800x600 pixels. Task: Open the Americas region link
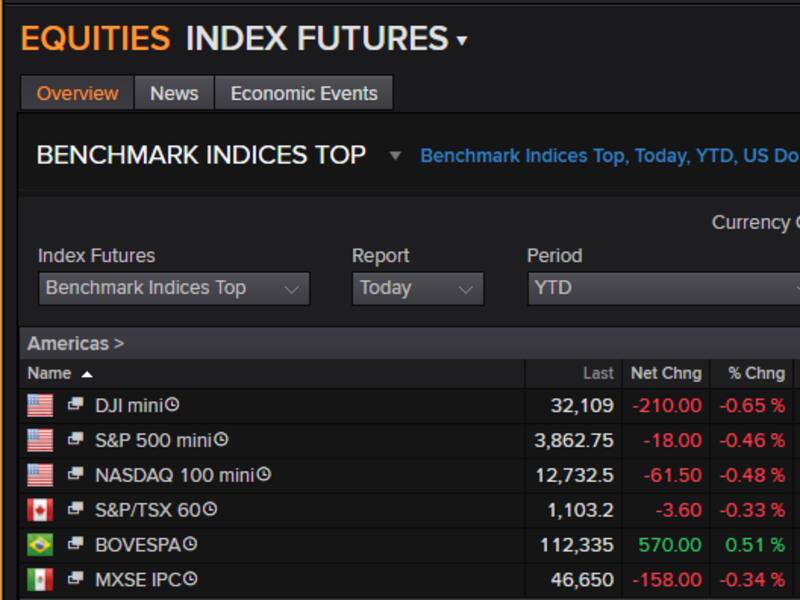coord(75,343)
